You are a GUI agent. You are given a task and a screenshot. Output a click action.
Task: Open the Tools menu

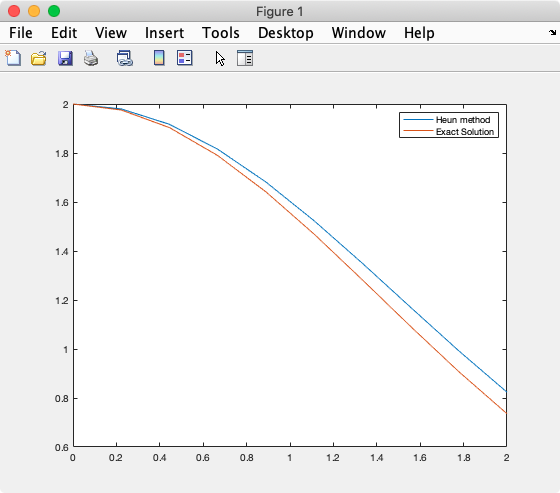tap(221, 33)
